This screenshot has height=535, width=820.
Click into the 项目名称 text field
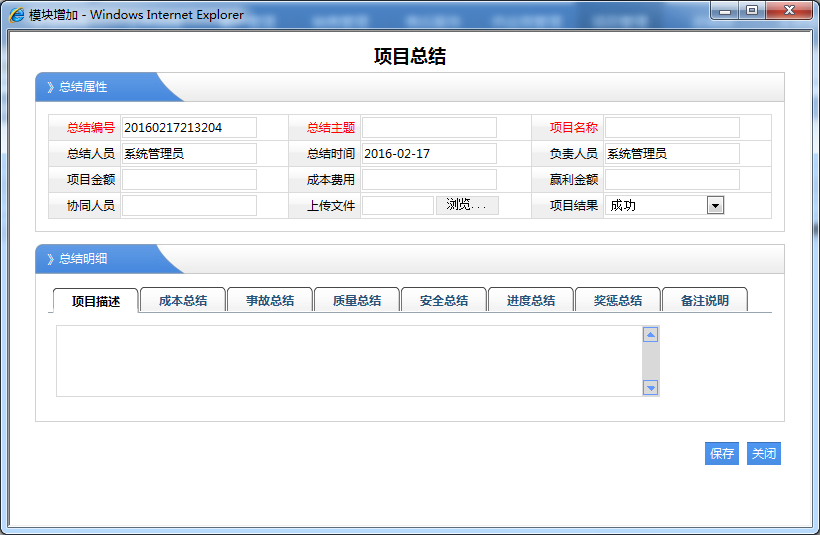672,127
